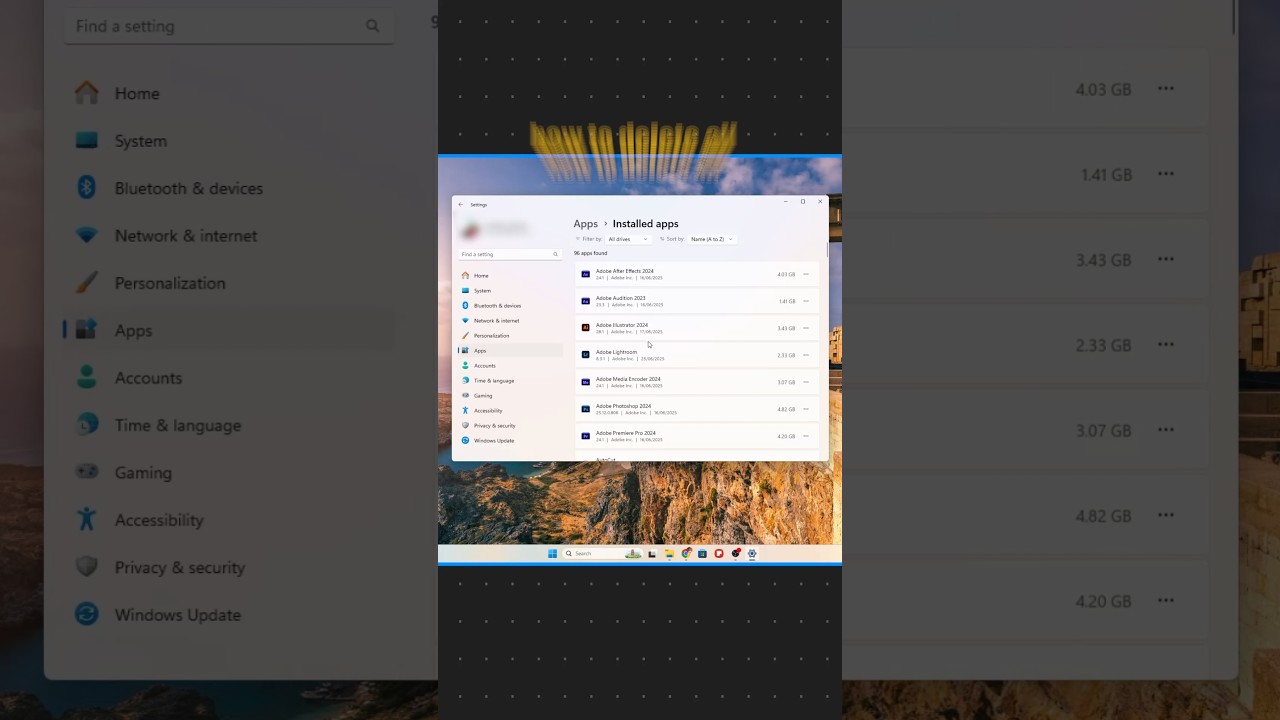Click the foreground window's 4.03 GB size text
Viewport: 1280px width, 720px height.
(x=786, y=274)
